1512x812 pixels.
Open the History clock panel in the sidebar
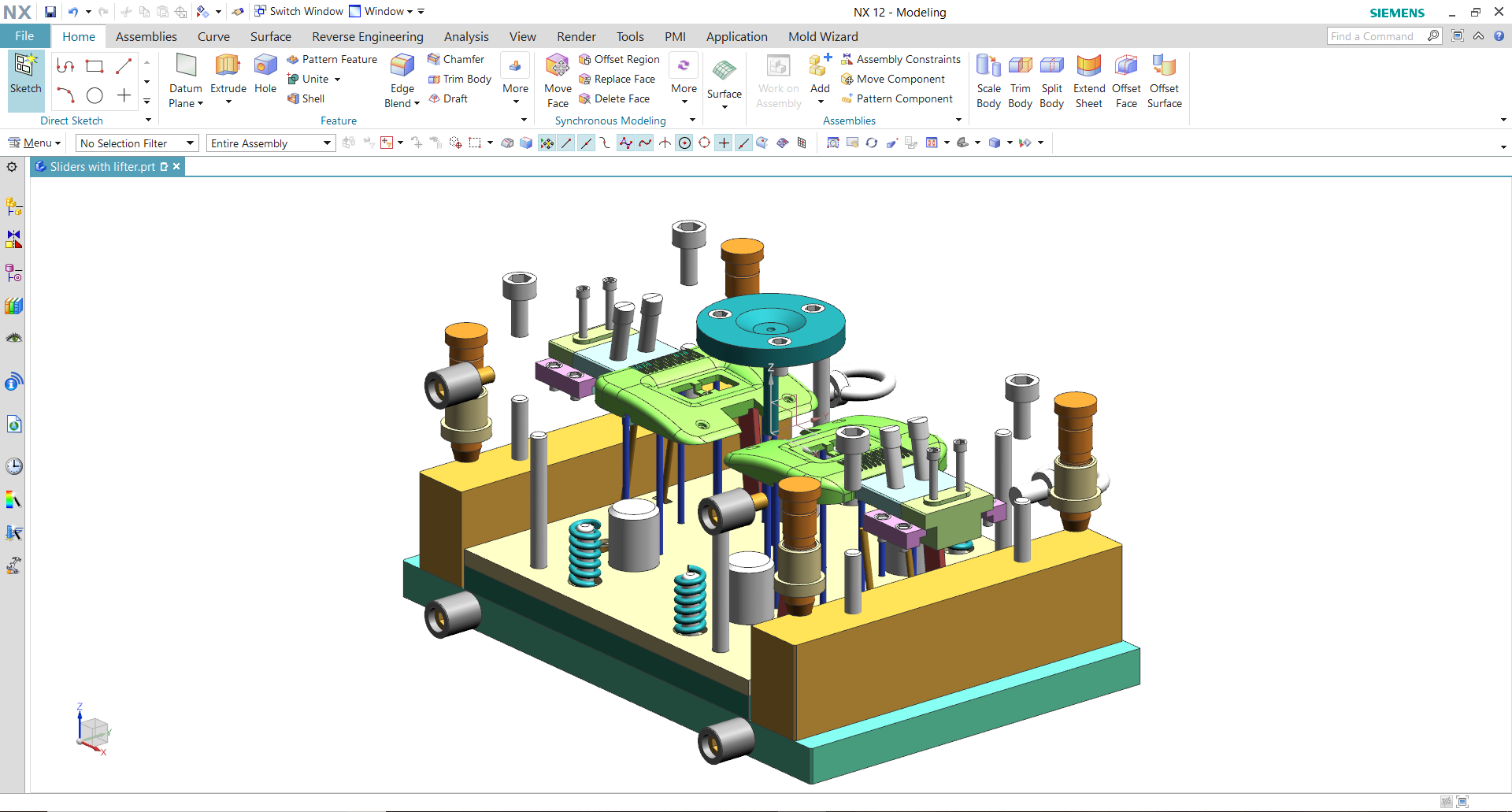(13, 465)
